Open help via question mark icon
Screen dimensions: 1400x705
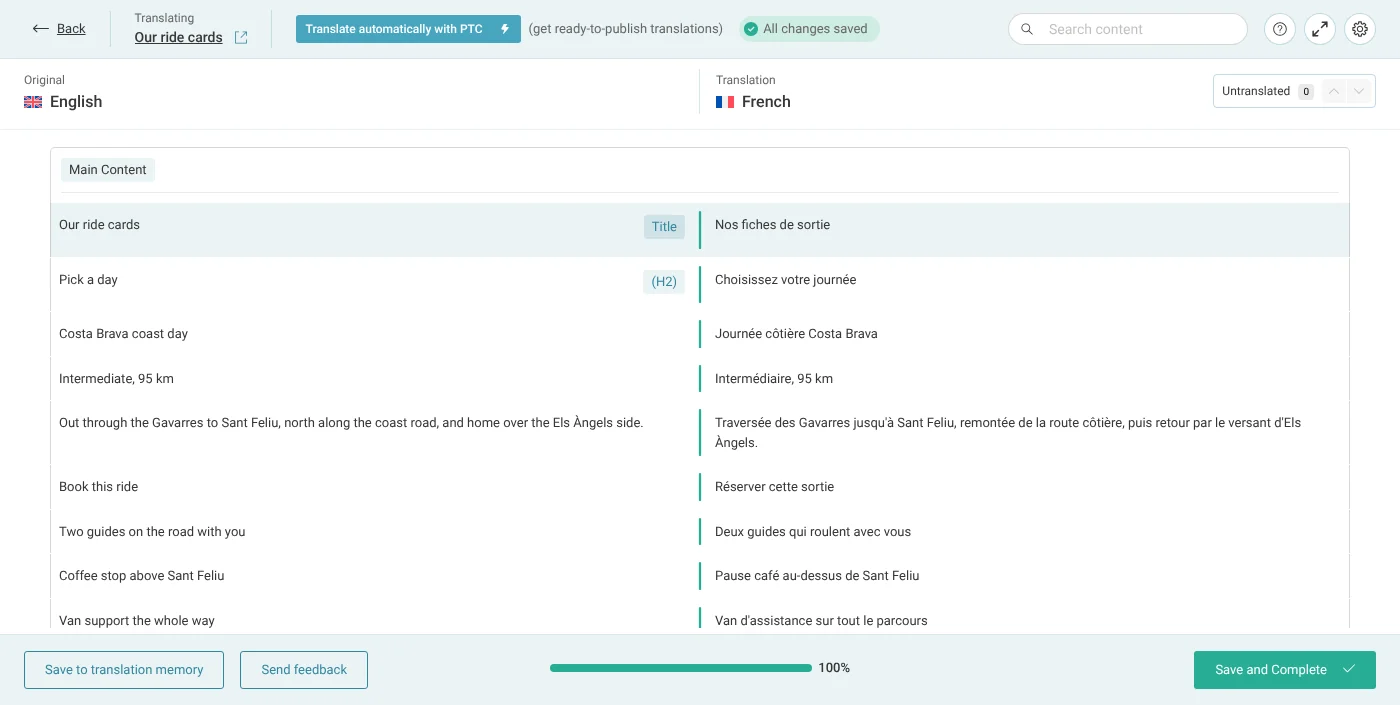(x=1280, y=29)
